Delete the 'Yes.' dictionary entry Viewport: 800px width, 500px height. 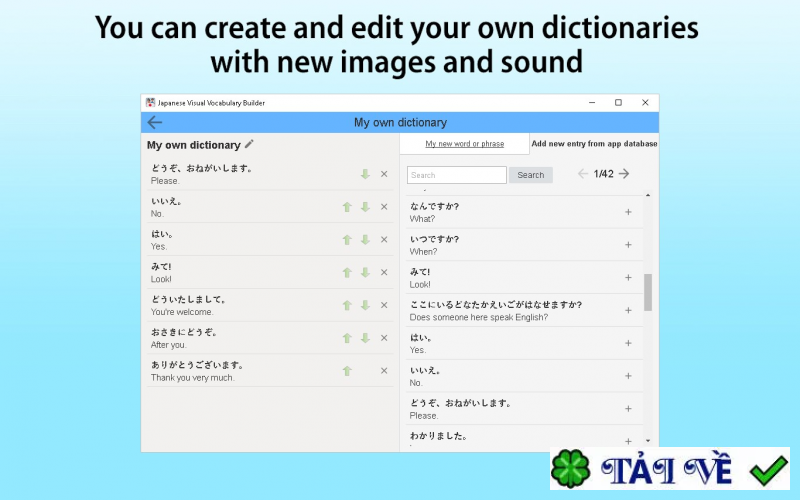(x=384, y=240)
